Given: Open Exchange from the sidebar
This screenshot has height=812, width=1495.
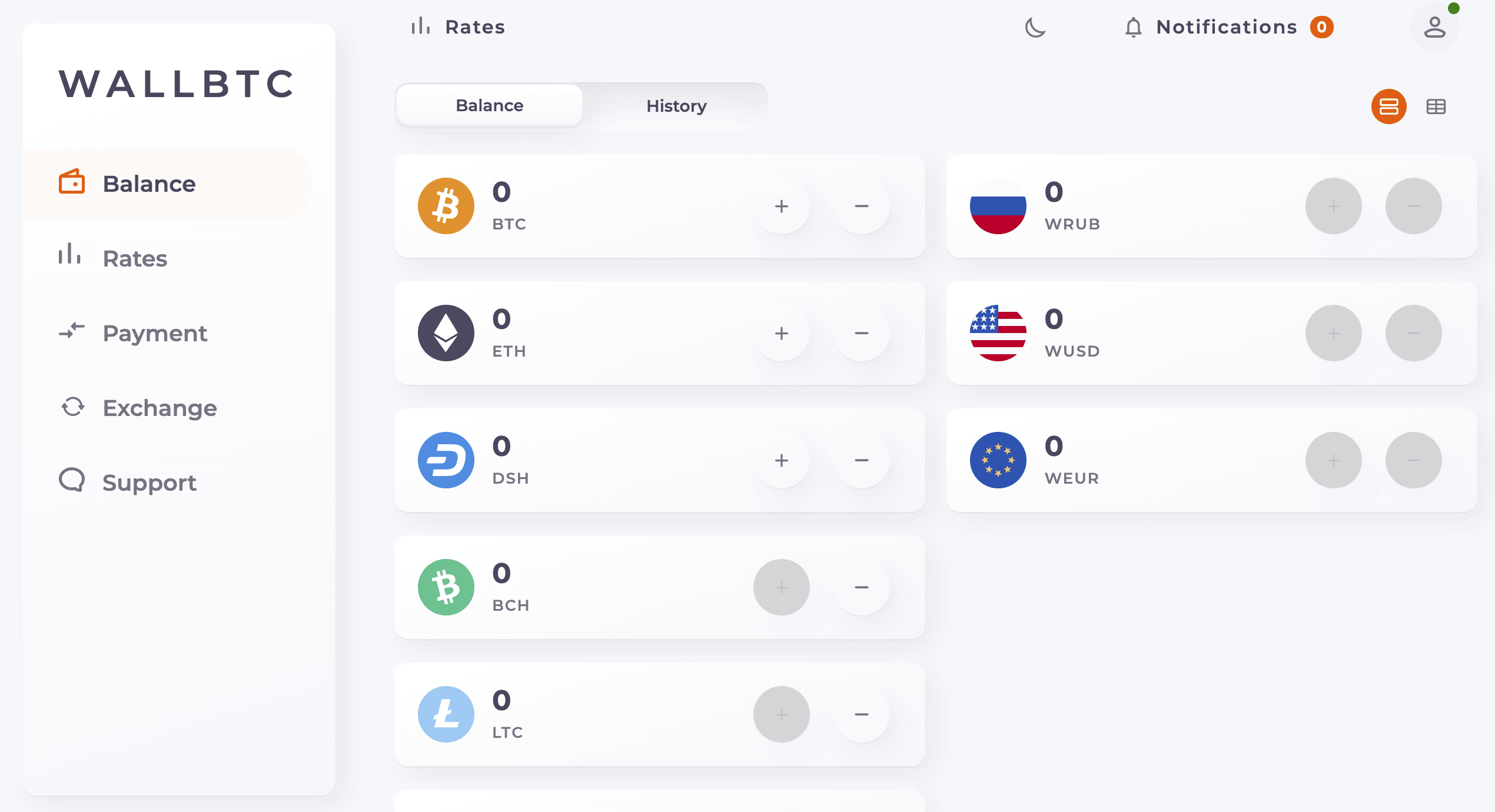Looking at the screenshot, I should (x=139, y=408).
